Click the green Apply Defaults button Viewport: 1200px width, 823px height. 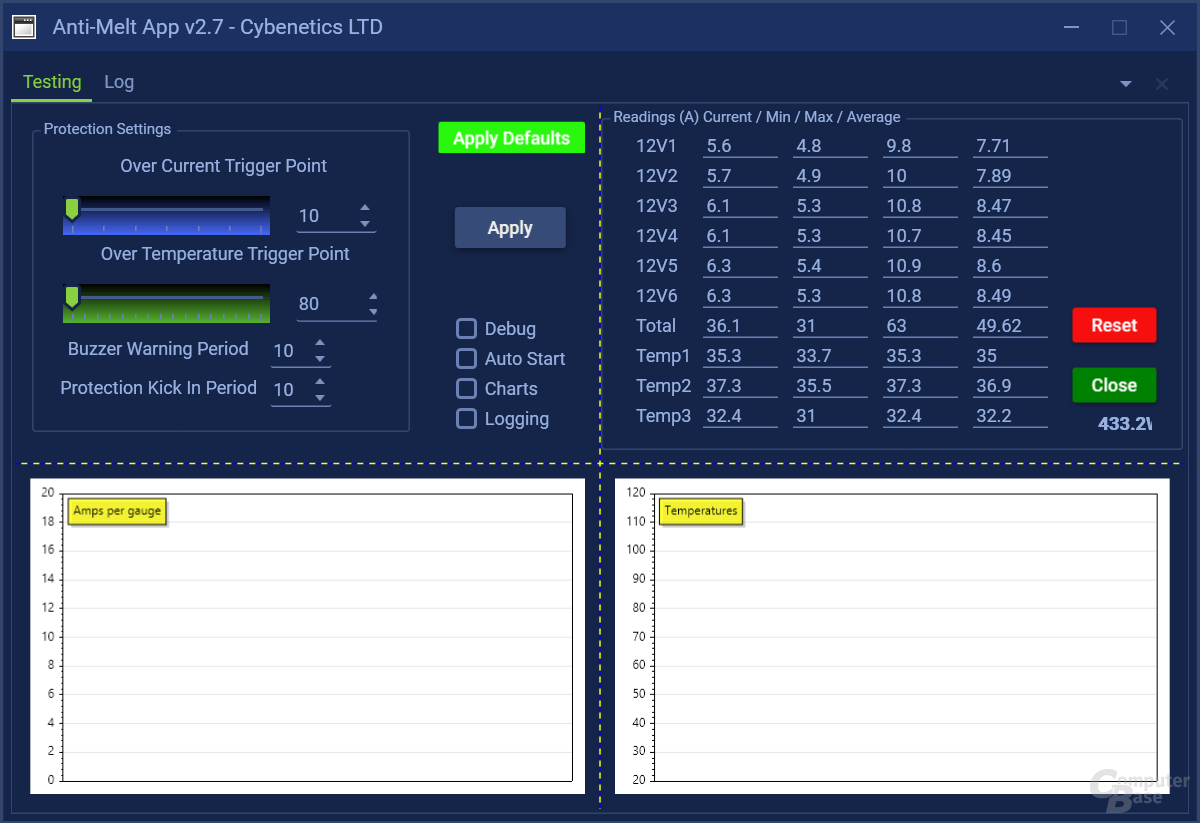[x=511, y=138]
